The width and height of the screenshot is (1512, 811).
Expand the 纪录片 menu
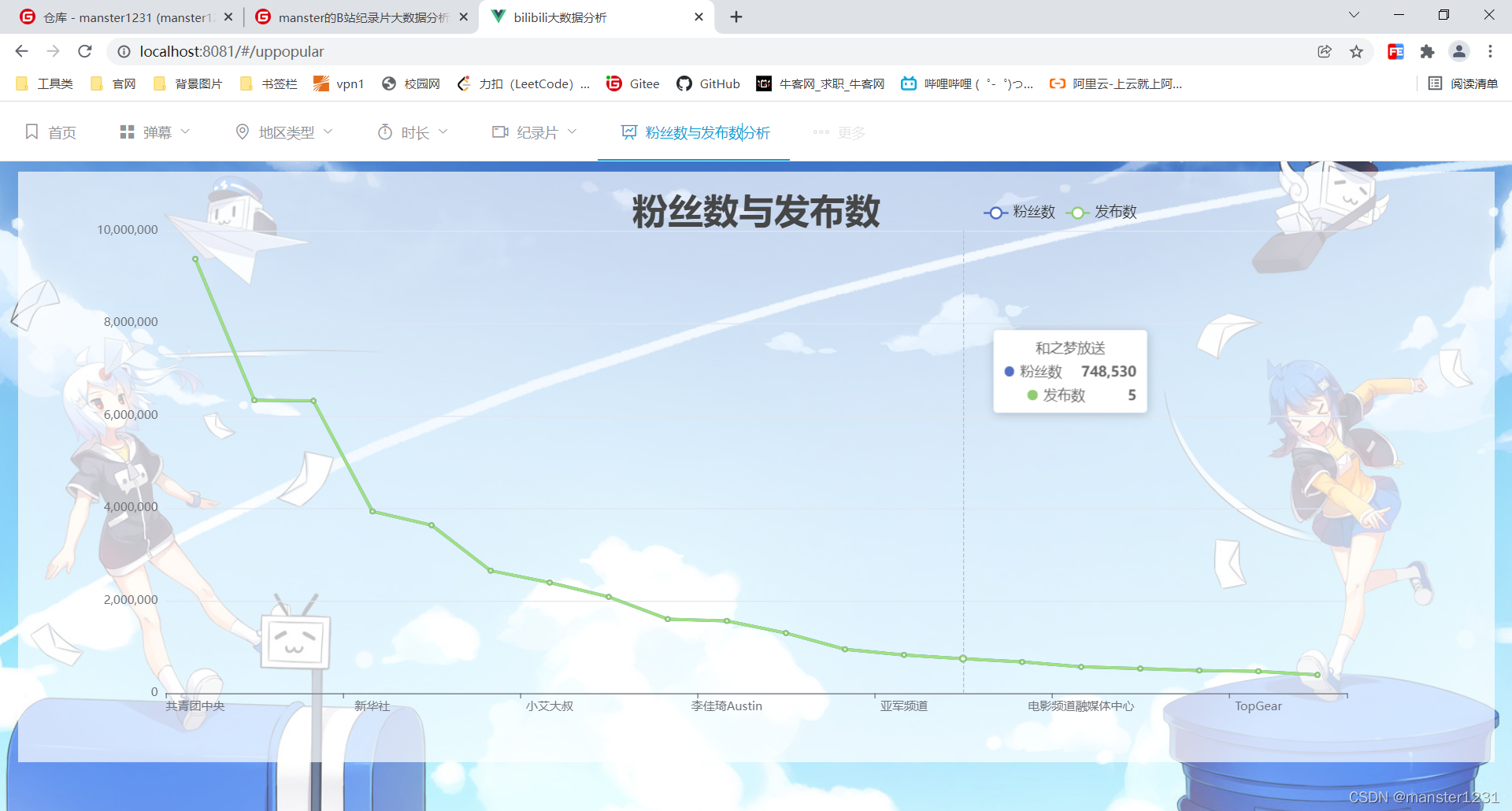click(535, 132)
